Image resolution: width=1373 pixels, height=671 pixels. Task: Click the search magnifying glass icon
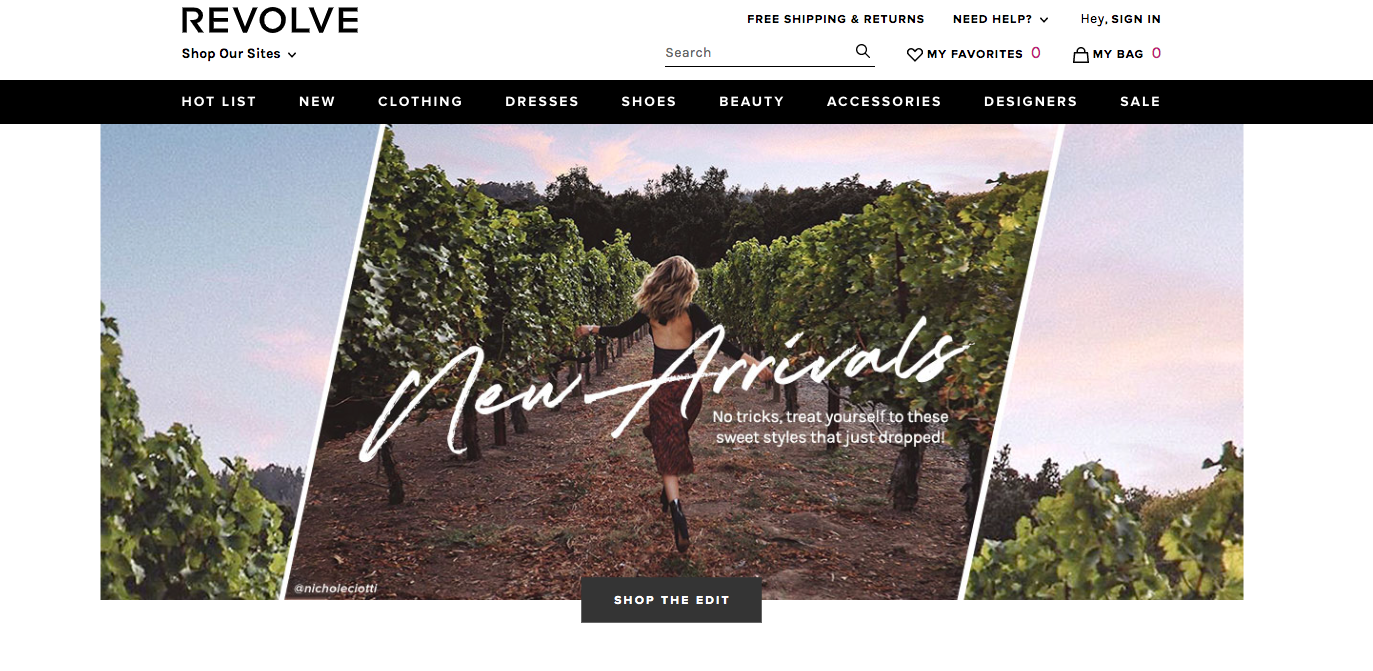click(x=863, y=51)
